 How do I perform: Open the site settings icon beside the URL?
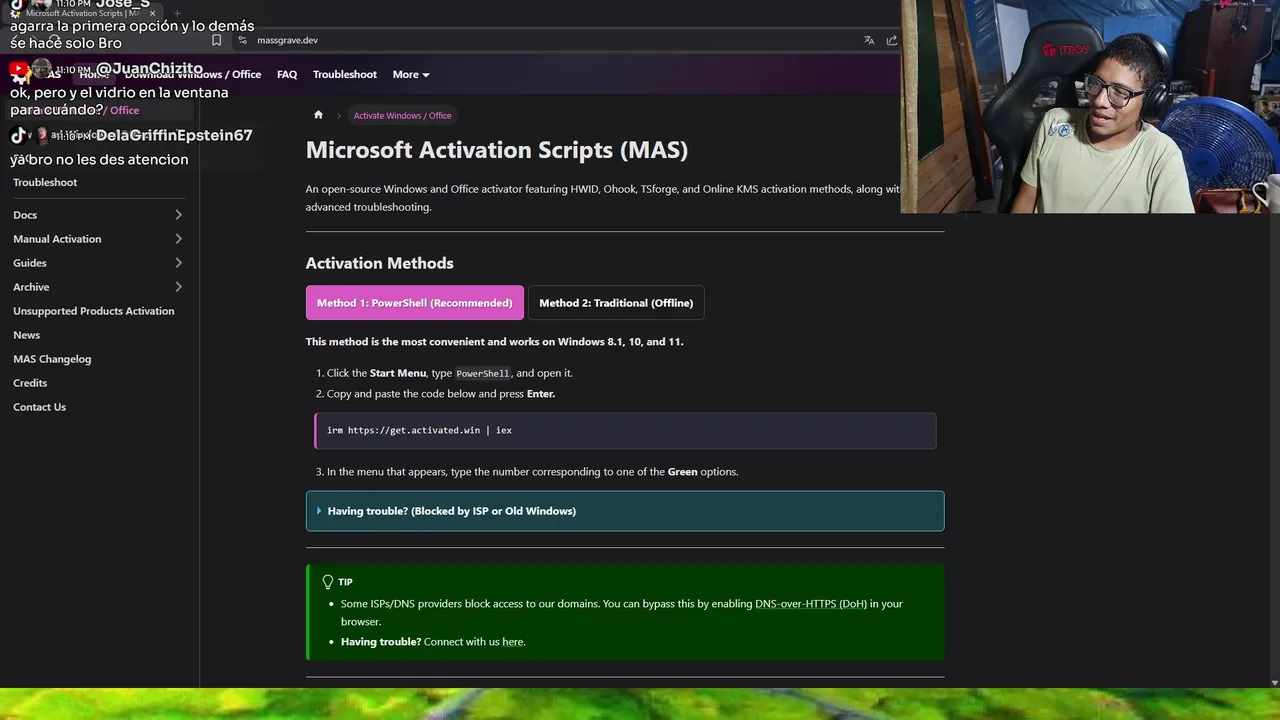click(242, 40)
